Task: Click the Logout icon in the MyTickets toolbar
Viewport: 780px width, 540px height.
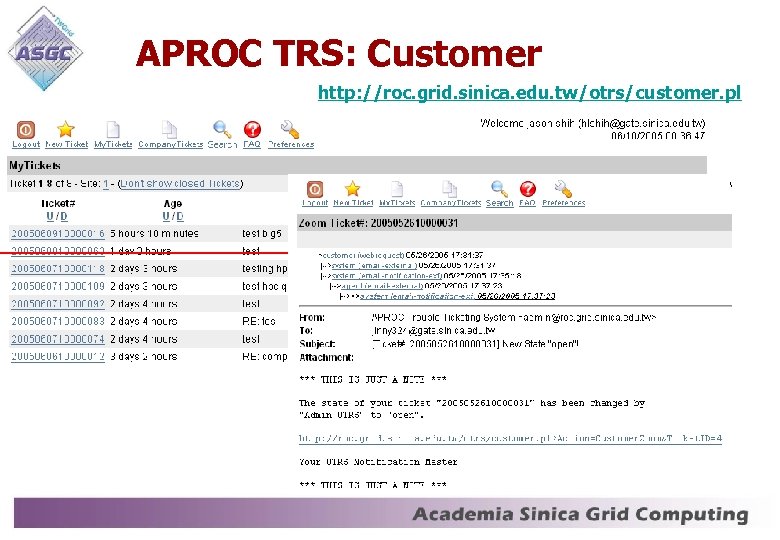Action: tap(26, 130)
